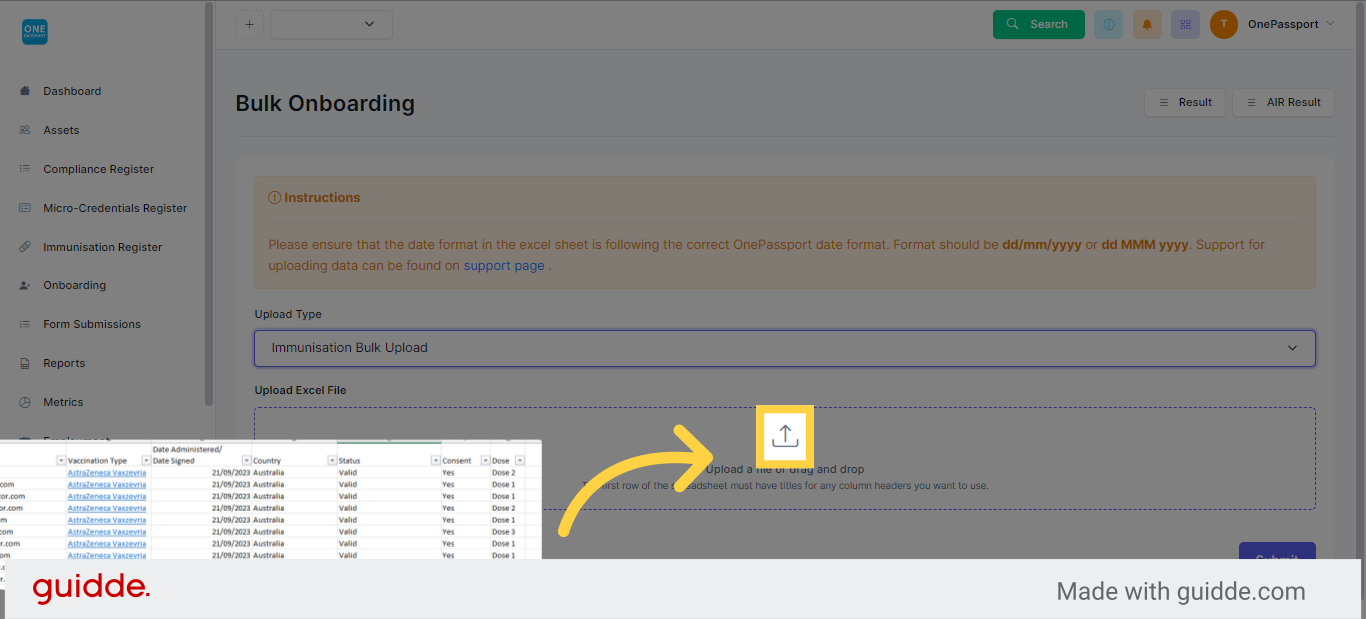Click the sidebar vertical scrollbar
Screen dimensions: 1366x619
(x=208, y=205)
